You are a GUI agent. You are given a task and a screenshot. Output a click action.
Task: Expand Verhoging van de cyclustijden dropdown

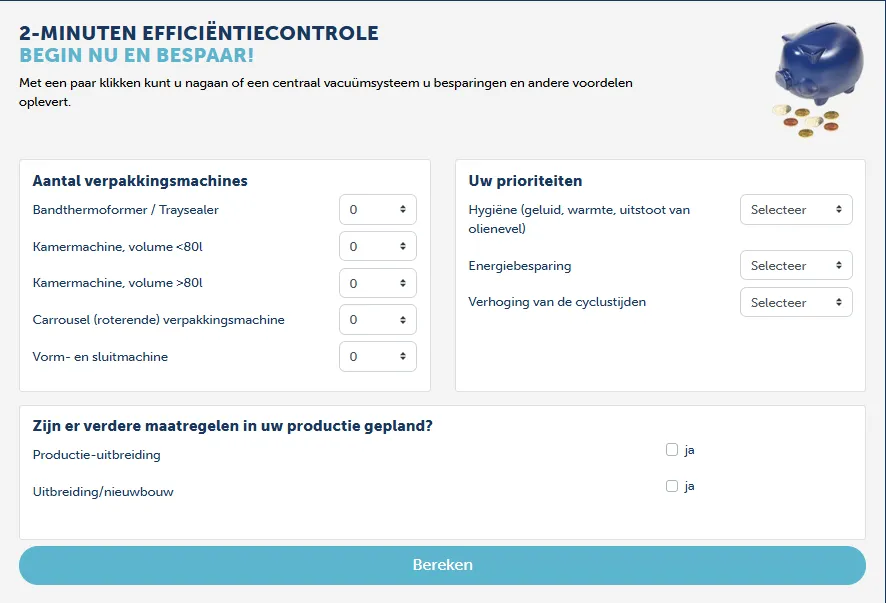796,302
